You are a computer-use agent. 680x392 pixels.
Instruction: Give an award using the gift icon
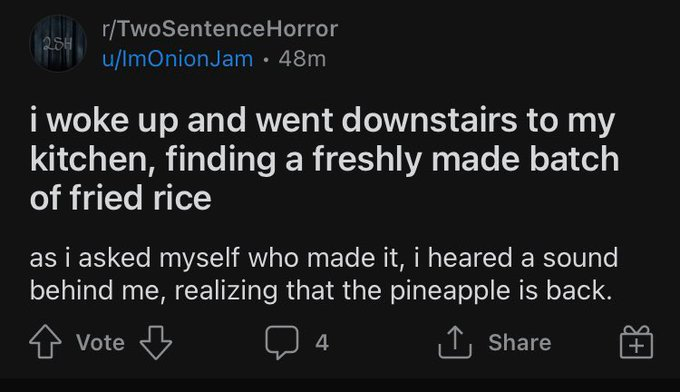[636, 342]
